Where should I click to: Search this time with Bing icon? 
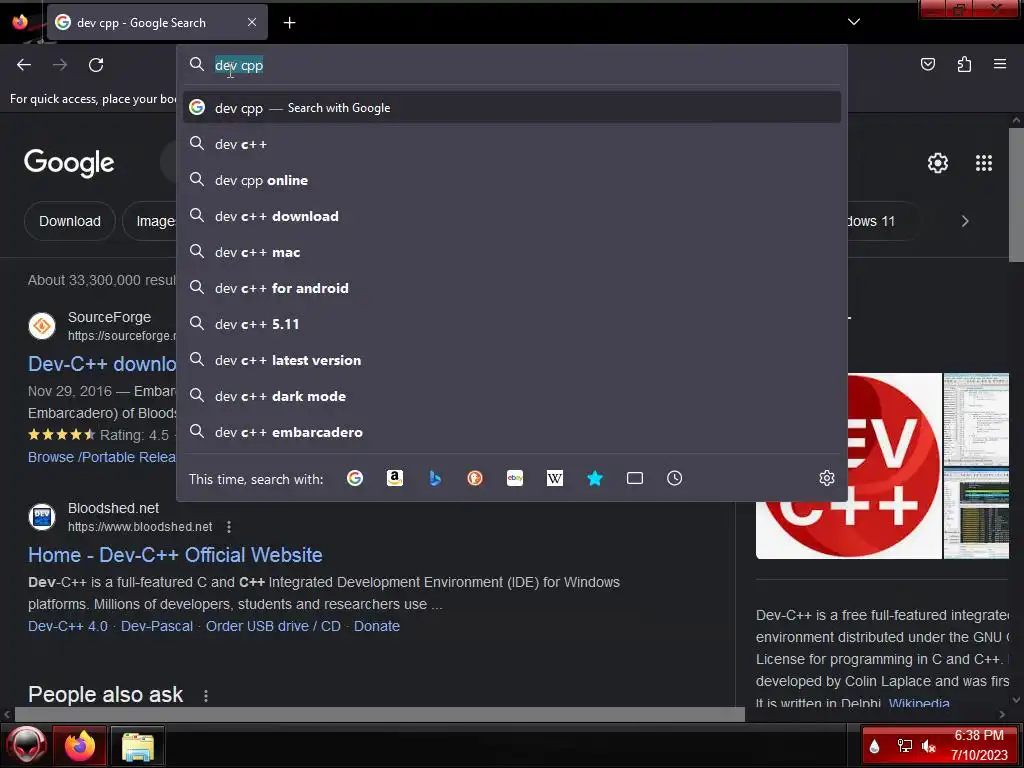(x=435, y=479)
